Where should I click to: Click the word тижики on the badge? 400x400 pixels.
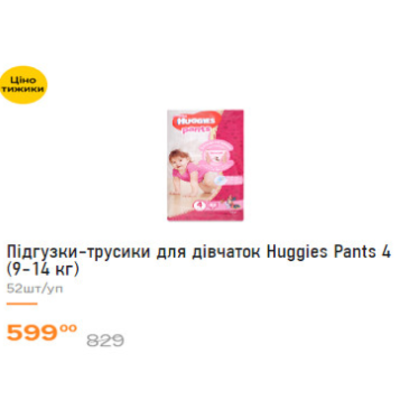(23, 89)
